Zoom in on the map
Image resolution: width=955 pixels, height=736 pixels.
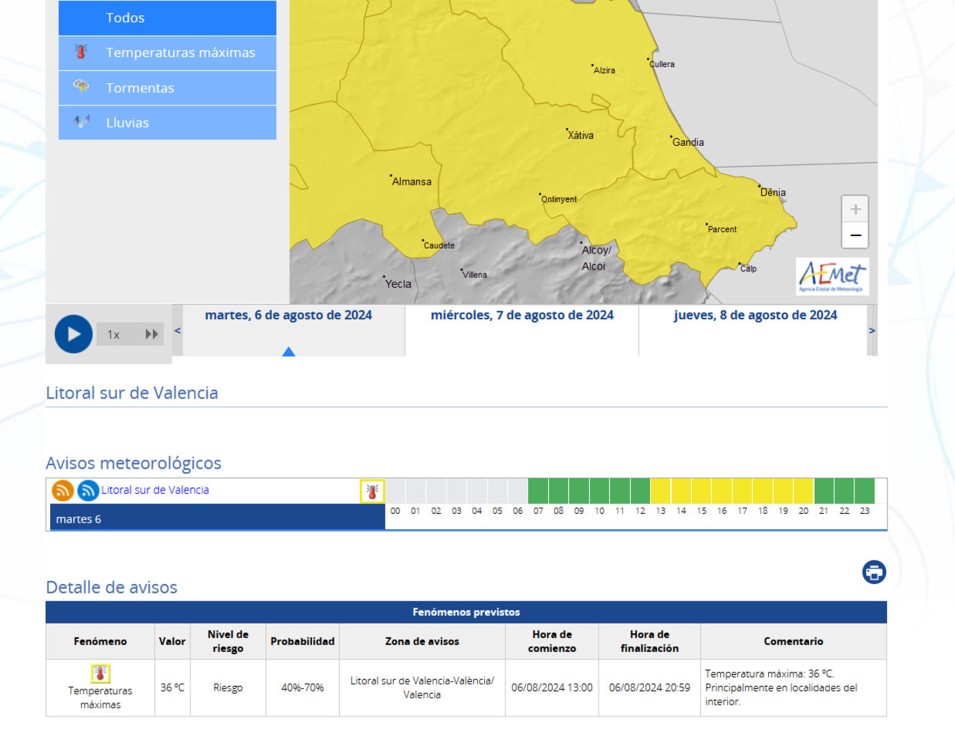855,209
